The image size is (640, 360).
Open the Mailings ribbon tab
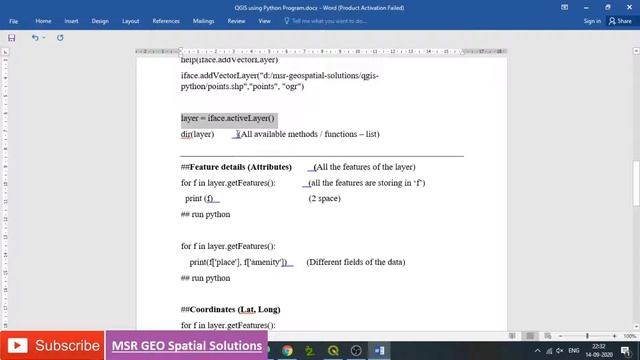pyautogui.click(x=203, y=21)
